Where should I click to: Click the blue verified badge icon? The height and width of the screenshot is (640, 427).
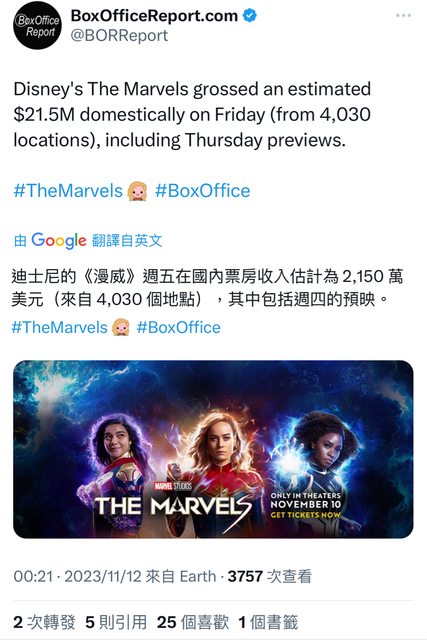(250, 16)
